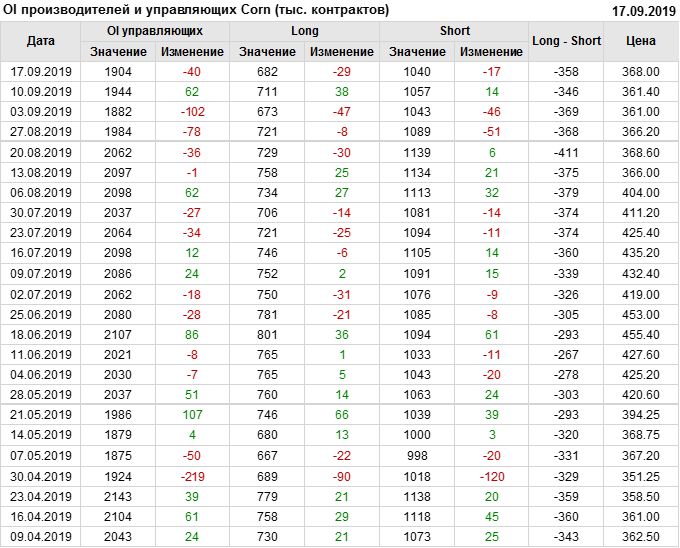Click price 455.40 in 18.06.2019 row

641,335
